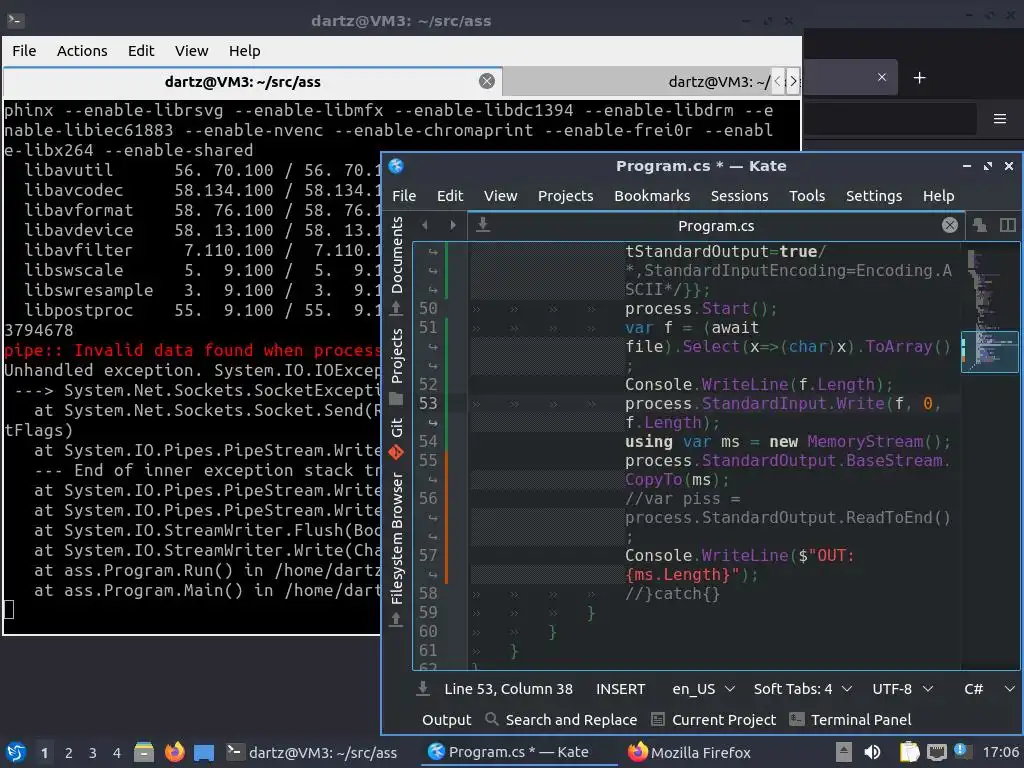Viewport: 1024px width, 768px height.
Task: Switch to workspace 3
Action: point(93,753)
